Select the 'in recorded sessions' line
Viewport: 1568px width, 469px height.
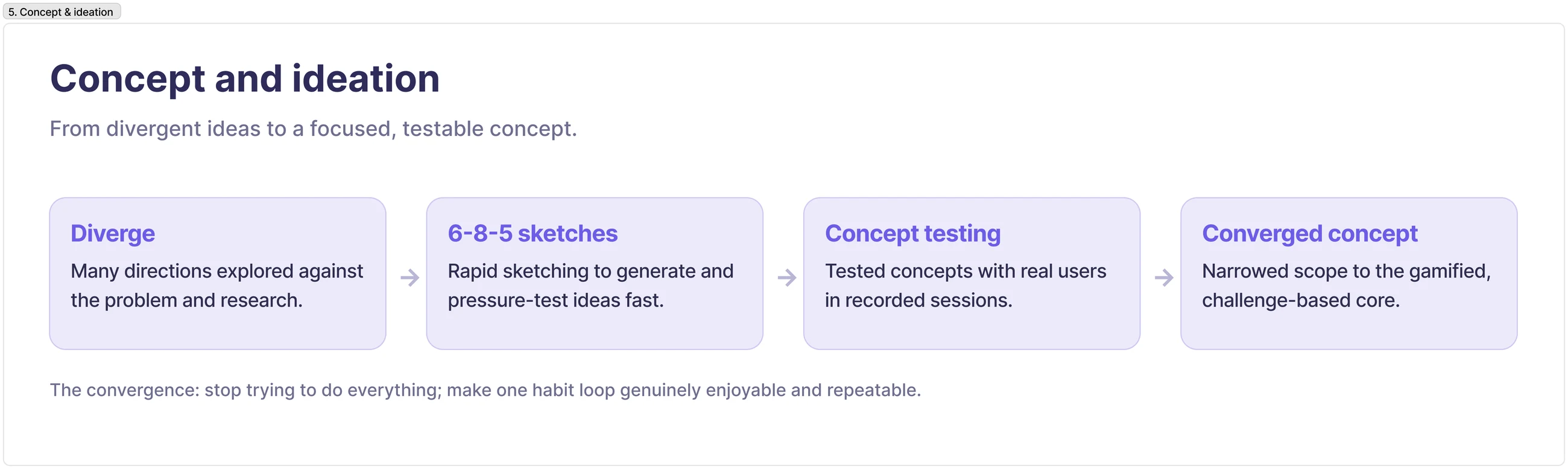click(x=918, y=300)
